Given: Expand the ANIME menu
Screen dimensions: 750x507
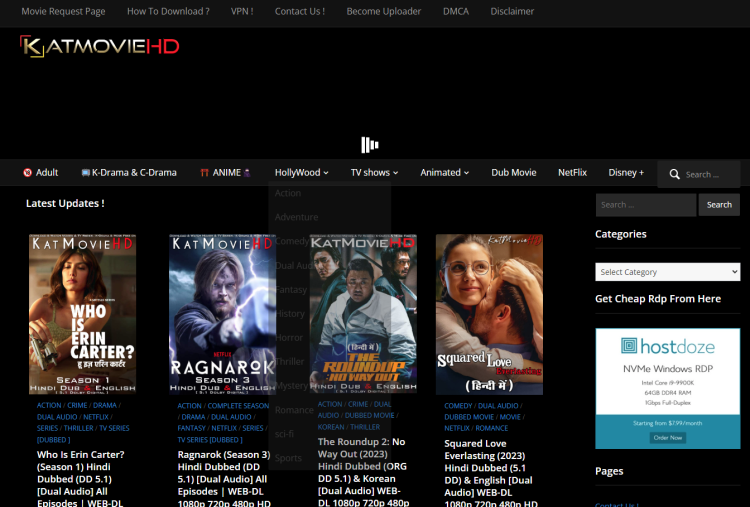Looking at the screenshot, I should pyautogui.click(x=226, y=172).
